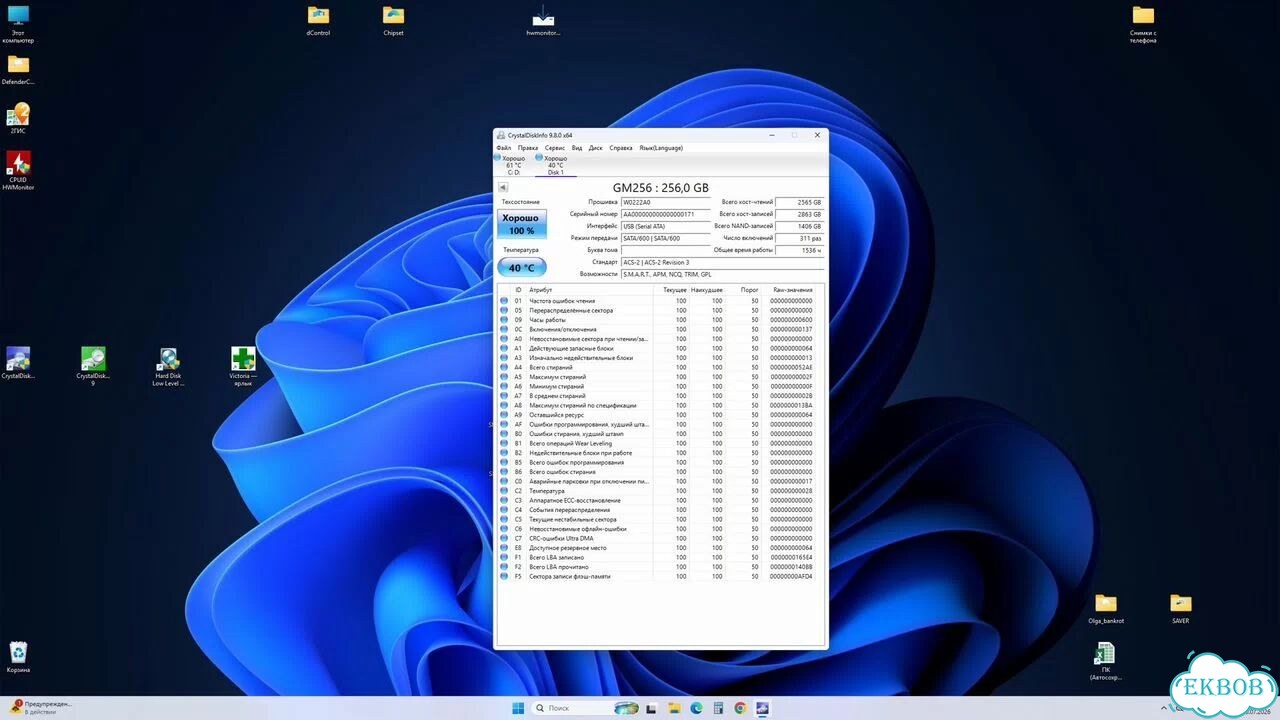1280x720 pixels.
Task: Select the Olga_bankrot folder icon
Action: click(x=1106, y=608)
